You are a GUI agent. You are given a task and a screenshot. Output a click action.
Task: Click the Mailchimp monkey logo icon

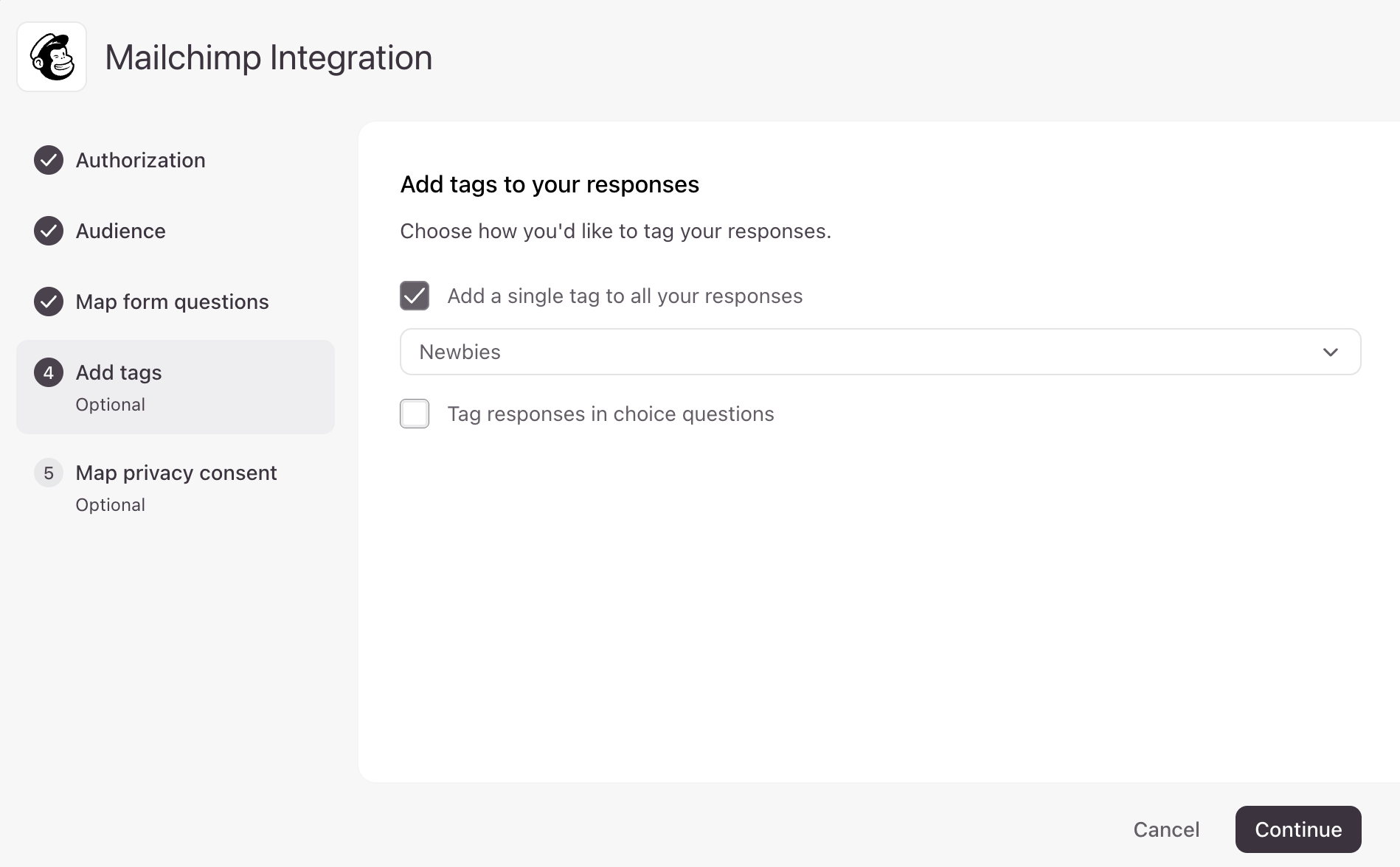[52, 57]
